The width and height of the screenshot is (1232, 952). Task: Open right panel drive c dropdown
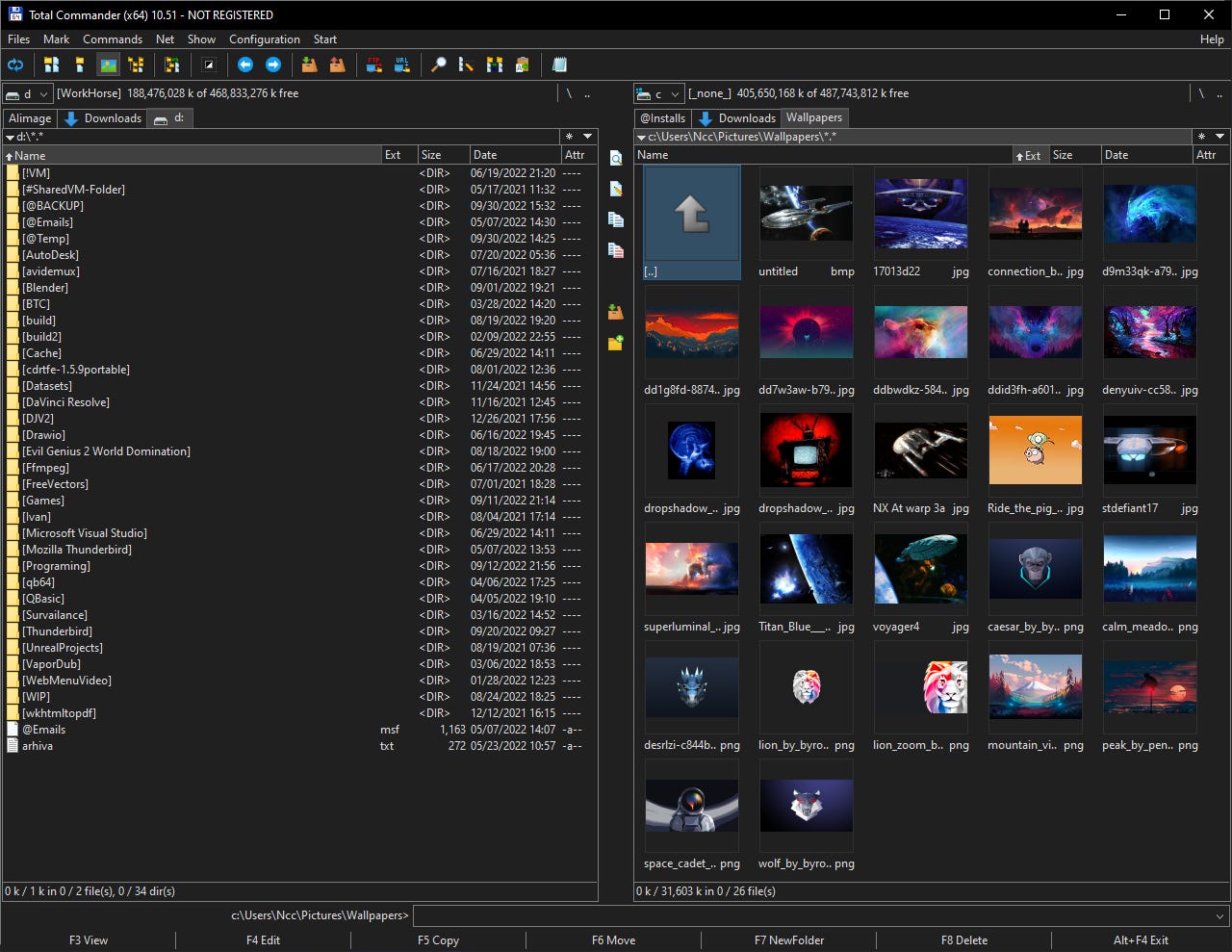click(x=658, y=93)
